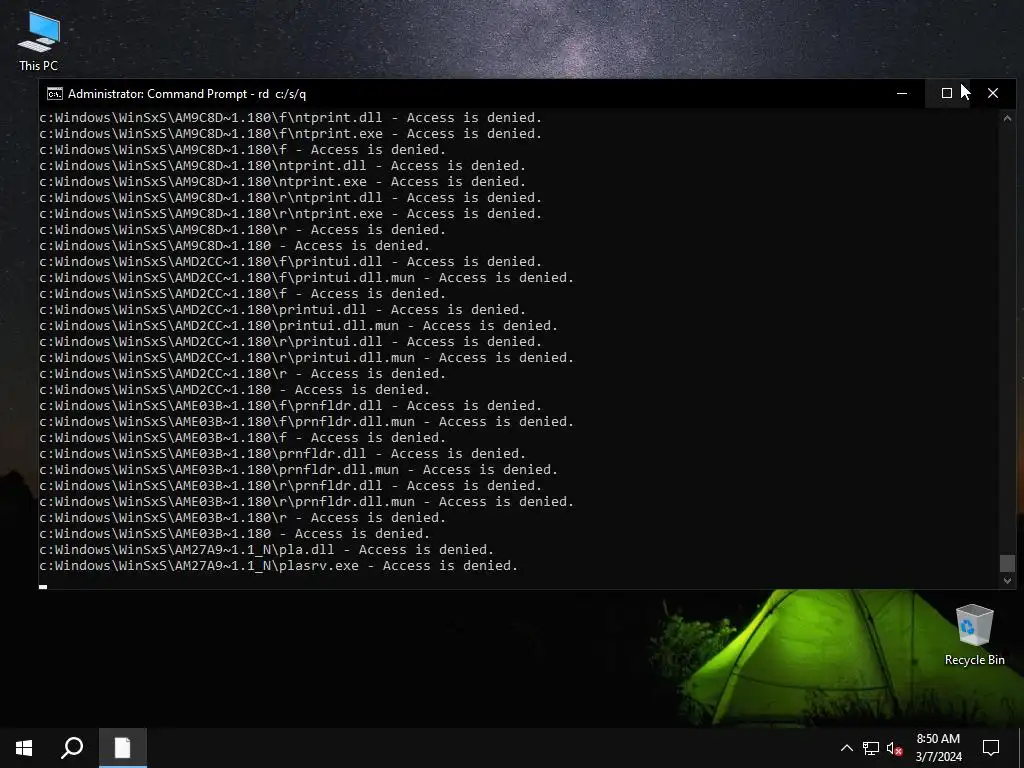The height and width of the screenshot is (768, 1024).
Task: Click the line ending plasrv.exe - Access is denied
Action: click(278, 566)
